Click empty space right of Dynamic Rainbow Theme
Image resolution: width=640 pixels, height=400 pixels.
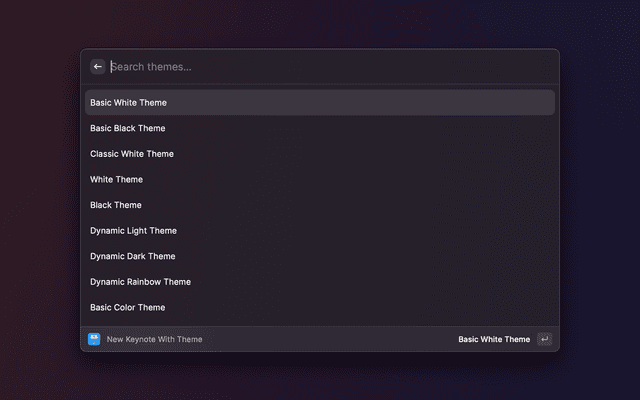pos(400,282)
